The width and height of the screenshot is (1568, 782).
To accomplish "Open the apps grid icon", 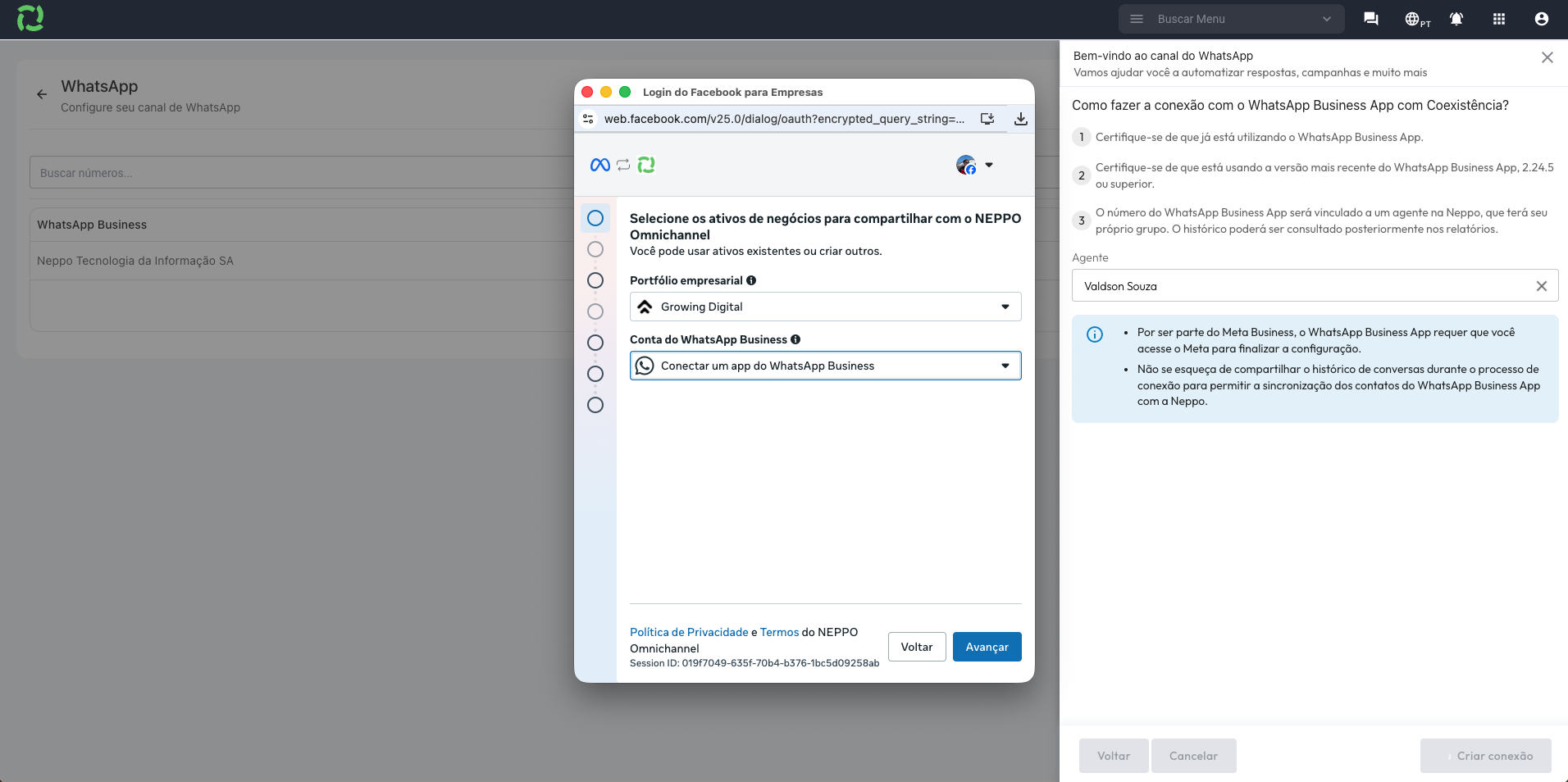I will [1499, 19].
